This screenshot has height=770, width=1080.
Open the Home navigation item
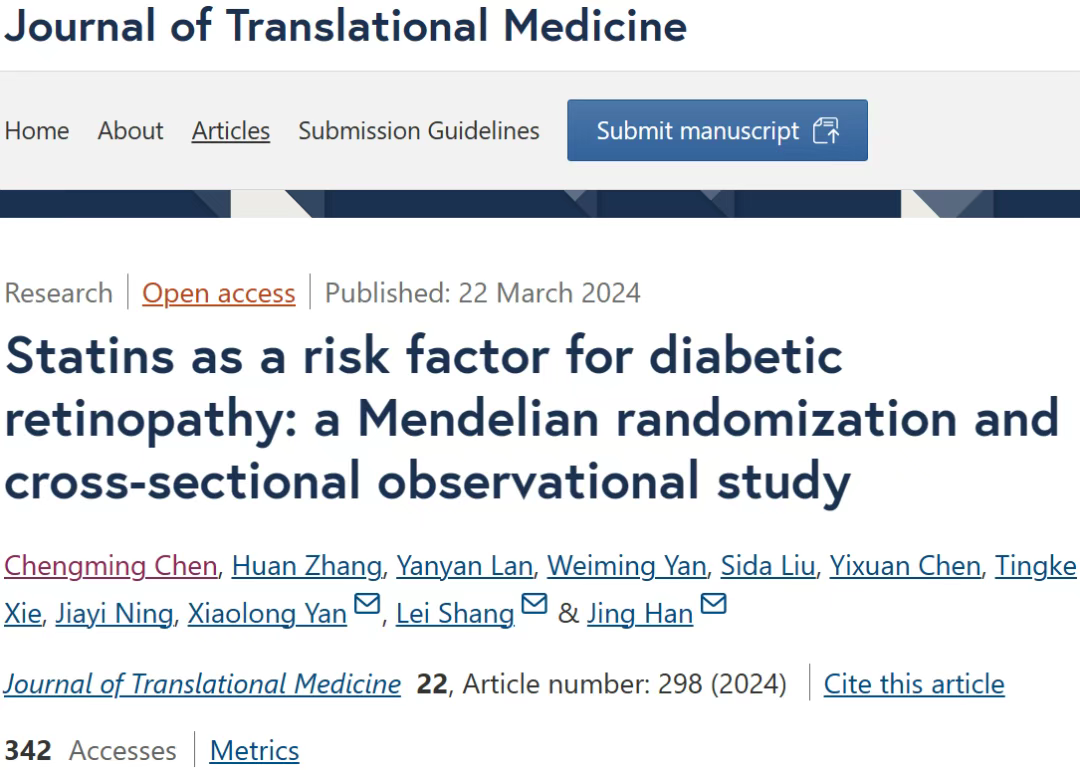37,131
